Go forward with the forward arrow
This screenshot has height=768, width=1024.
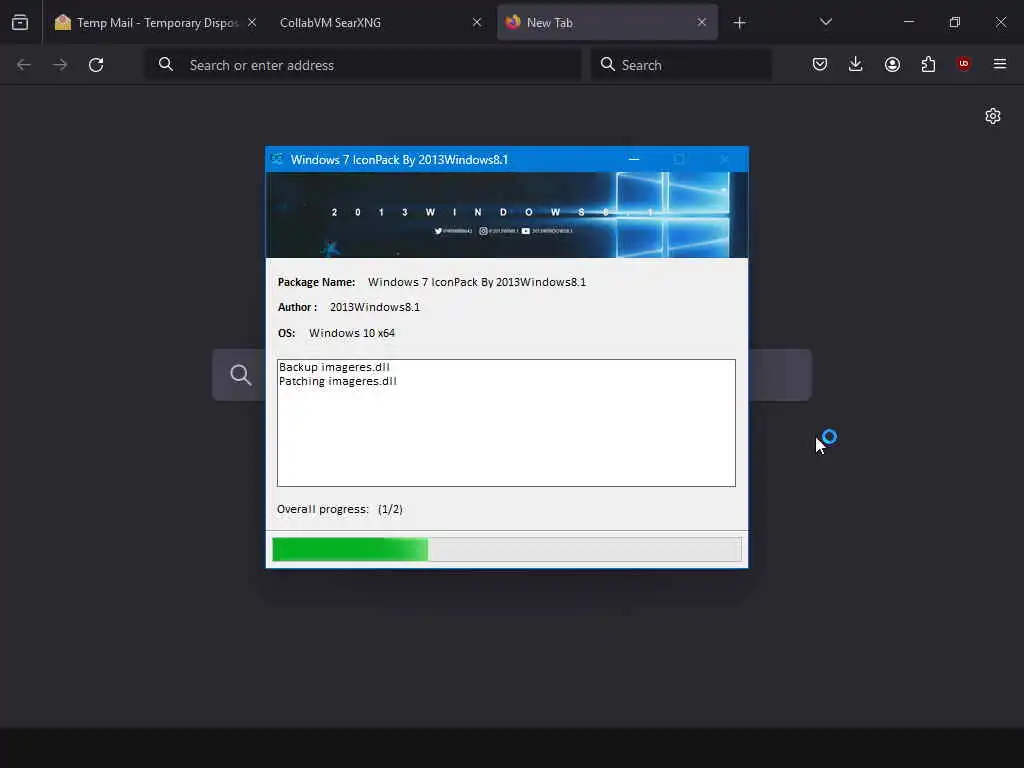(59, 65)
